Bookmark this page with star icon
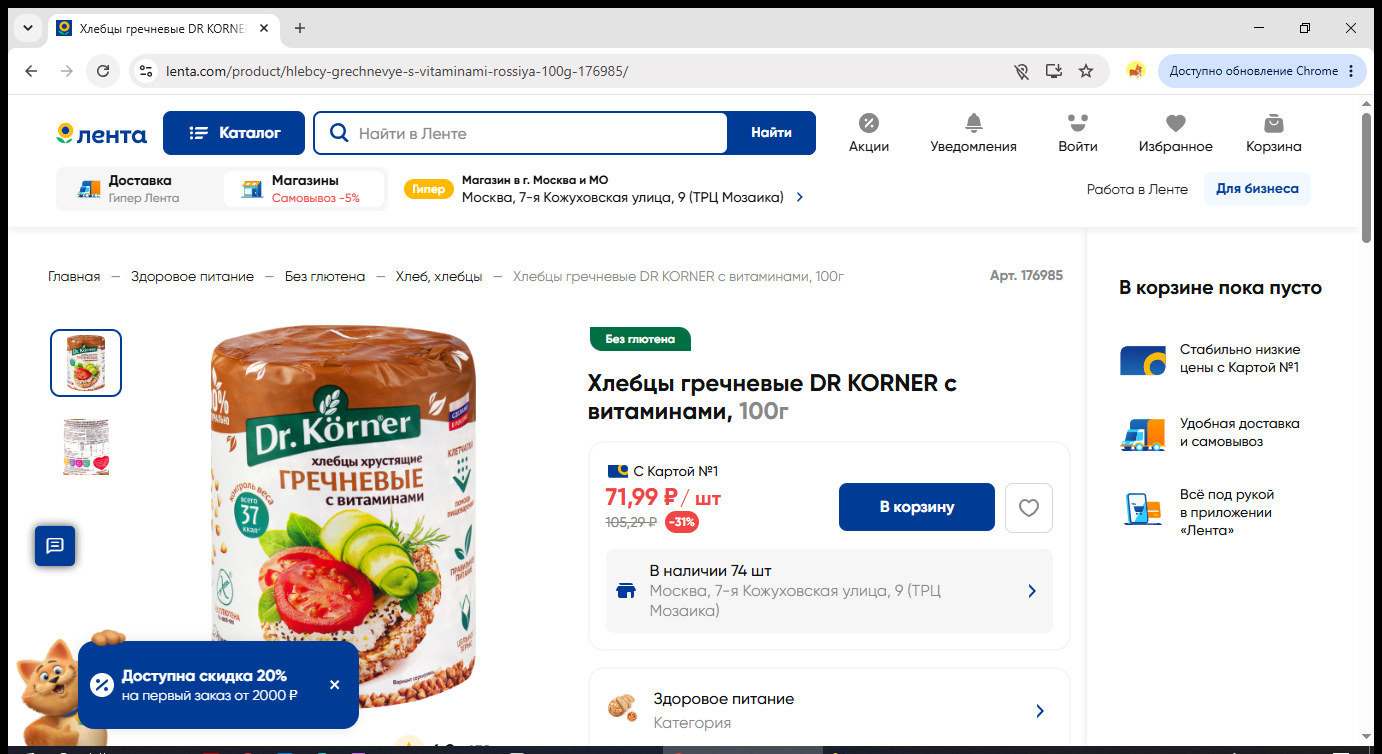Image resolution: width=1382 pixels, height=754 pixels. pos(1086,71)
